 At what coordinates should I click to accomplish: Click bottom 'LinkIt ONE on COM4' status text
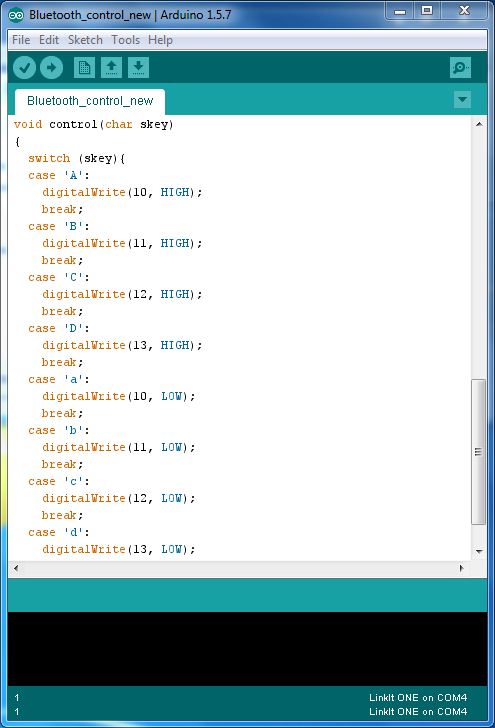tap(418, 712)
